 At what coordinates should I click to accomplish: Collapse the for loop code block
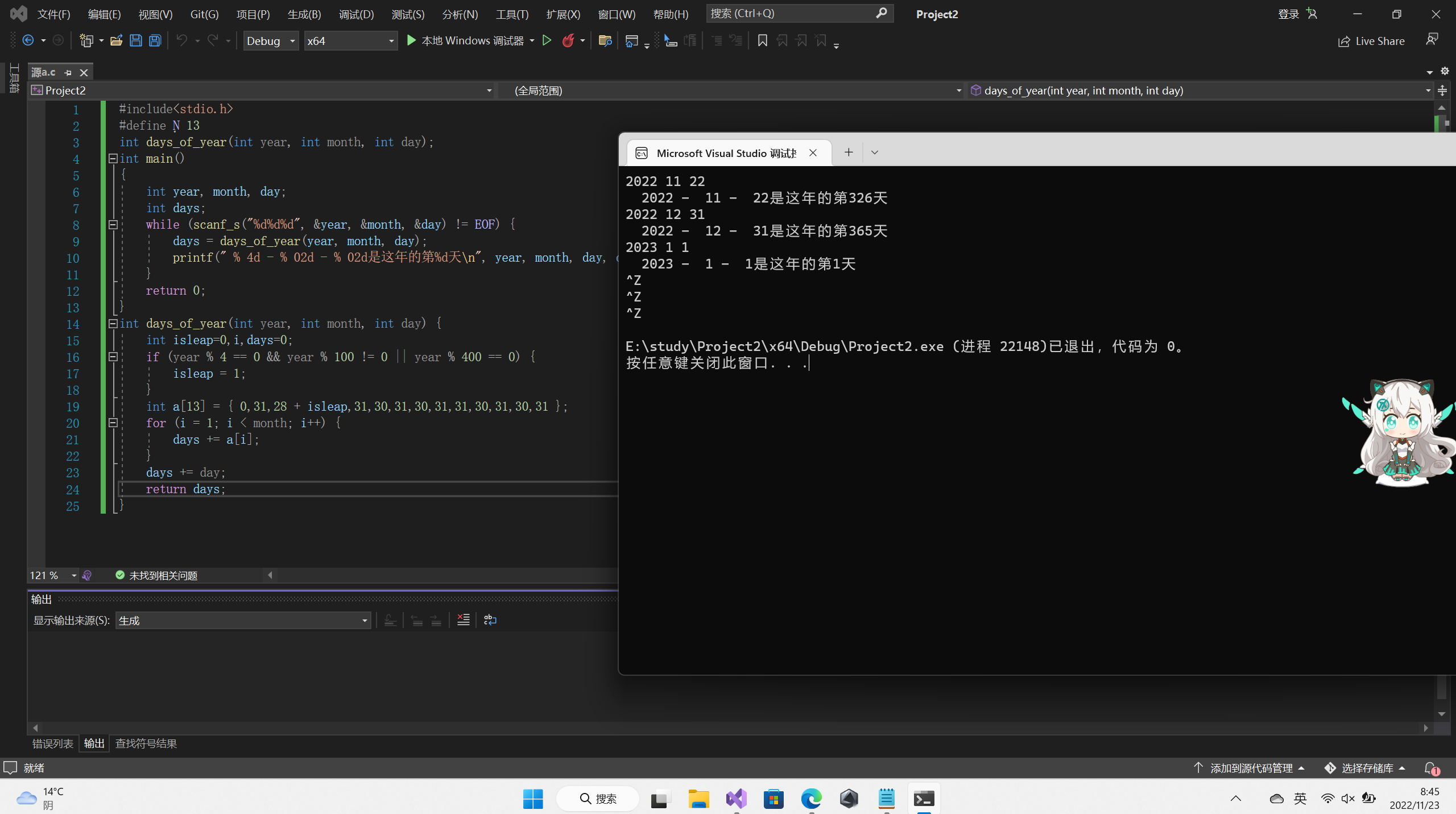point(113,423)
